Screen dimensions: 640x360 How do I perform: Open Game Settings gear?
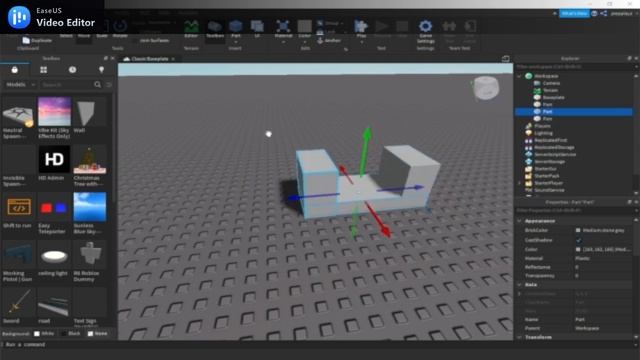[425, 27]
